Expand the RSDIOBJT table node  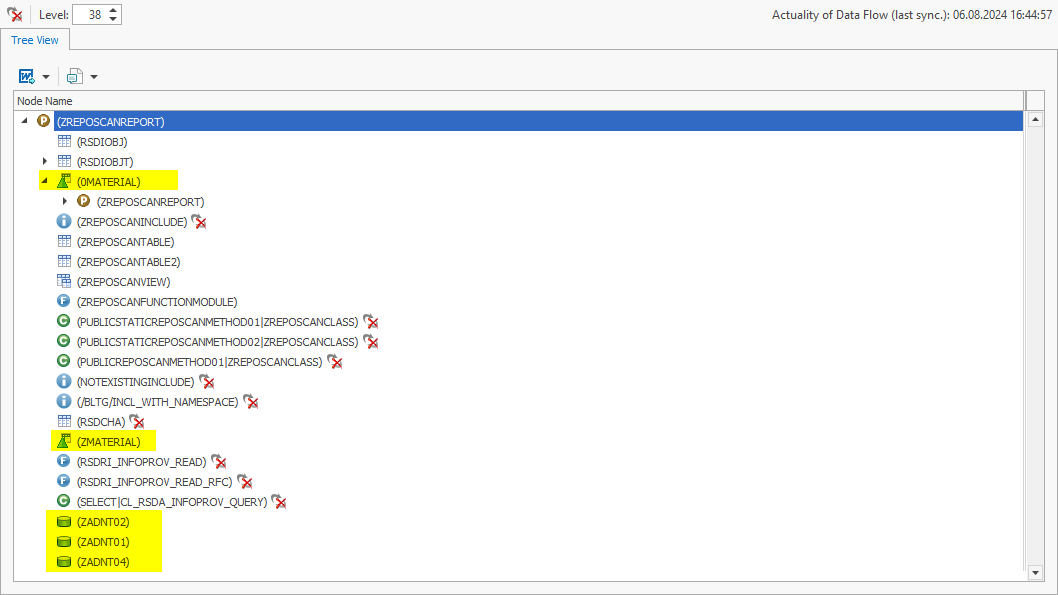(x=44, y=161)
